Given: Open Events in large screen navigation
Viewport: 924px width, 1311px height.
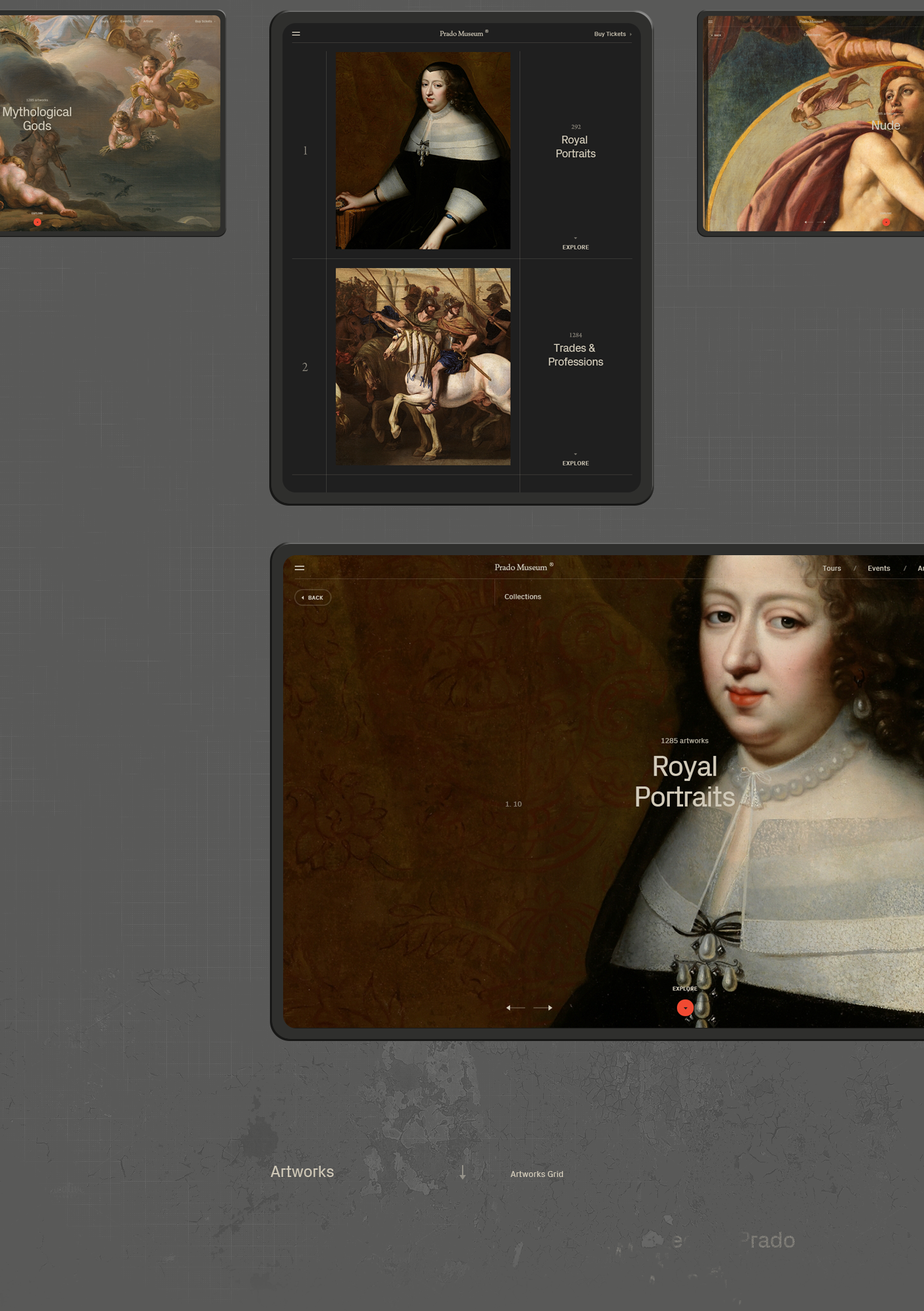Looking at the screenshot, I should pyautogui.click(x=878, y=568).
